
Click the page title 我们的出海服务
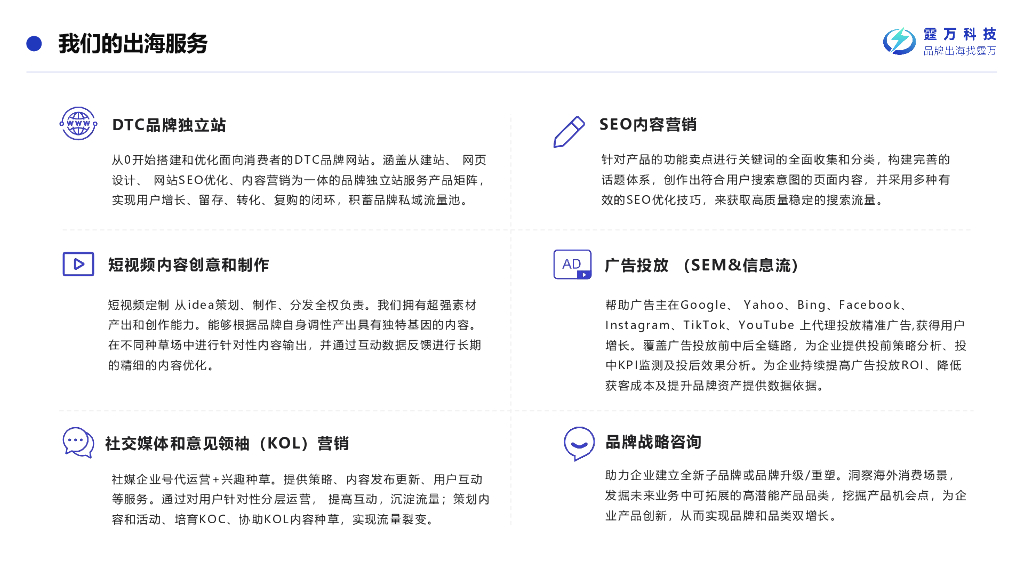(133, 44)
